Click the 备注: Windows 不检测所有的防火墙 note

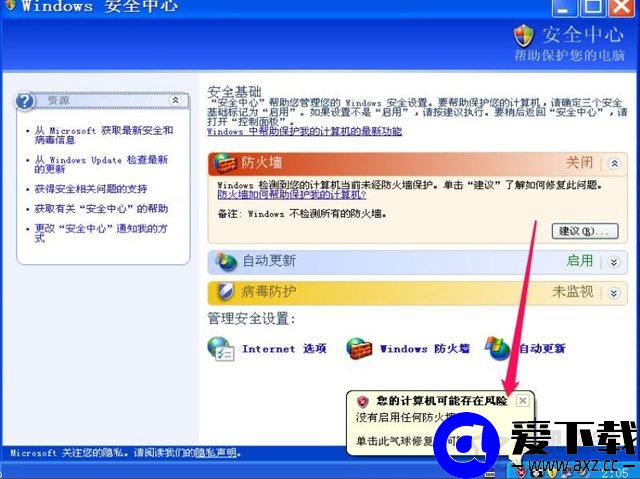[x=302, y=214]
